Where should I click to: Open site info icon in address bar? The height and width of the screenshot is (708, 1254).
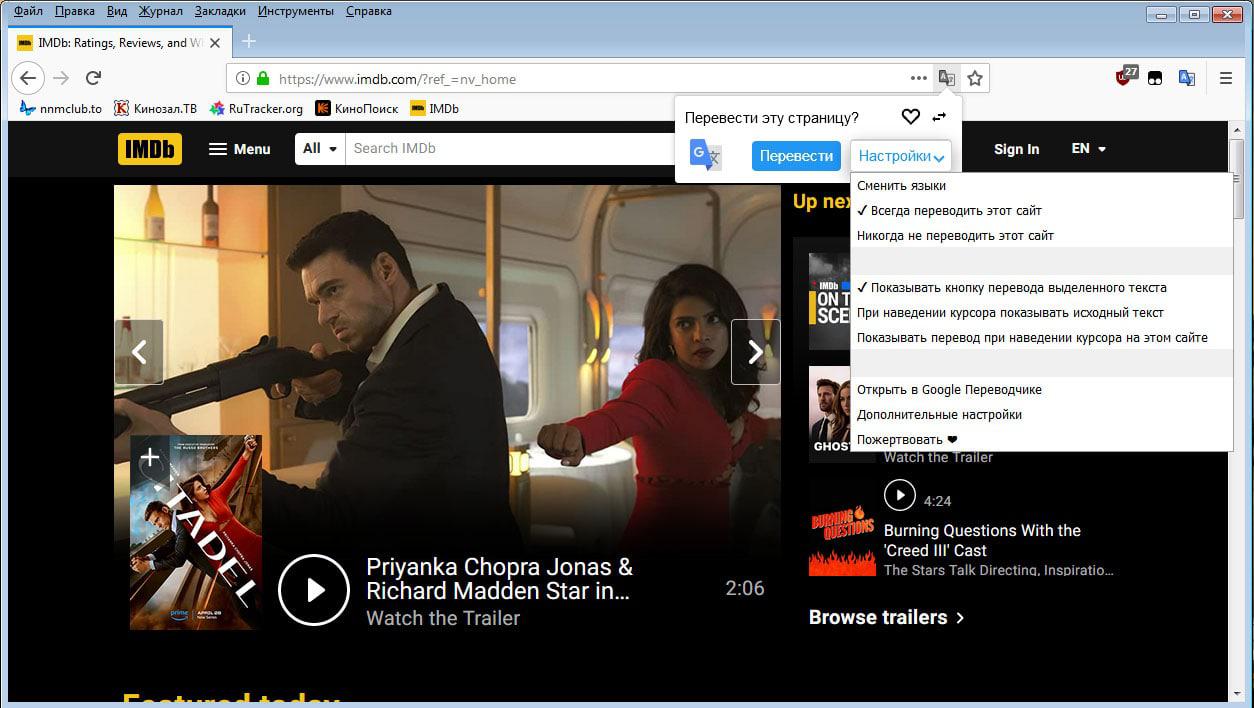point(242,78)
